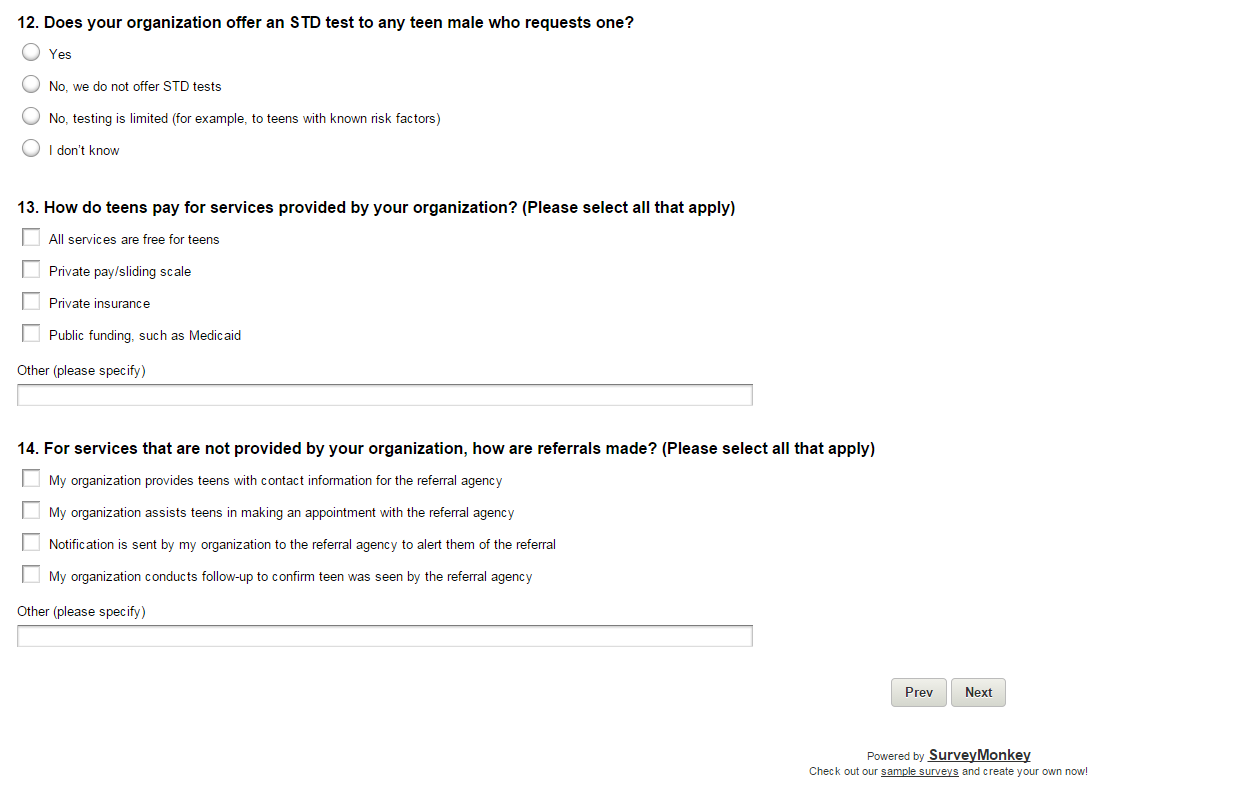
Task: Open the 'sample surveys' link
Action: [919, 771]
